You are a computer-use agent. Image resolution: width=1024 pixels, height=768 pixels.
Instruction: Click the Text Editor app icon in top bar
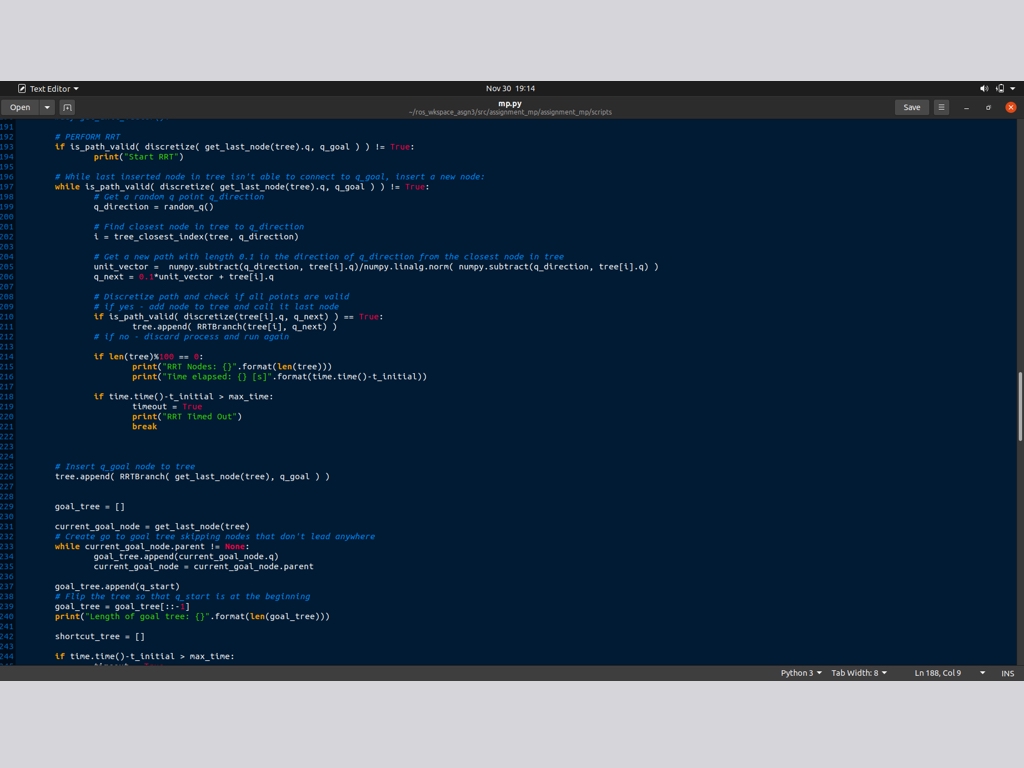click(22, 89)
